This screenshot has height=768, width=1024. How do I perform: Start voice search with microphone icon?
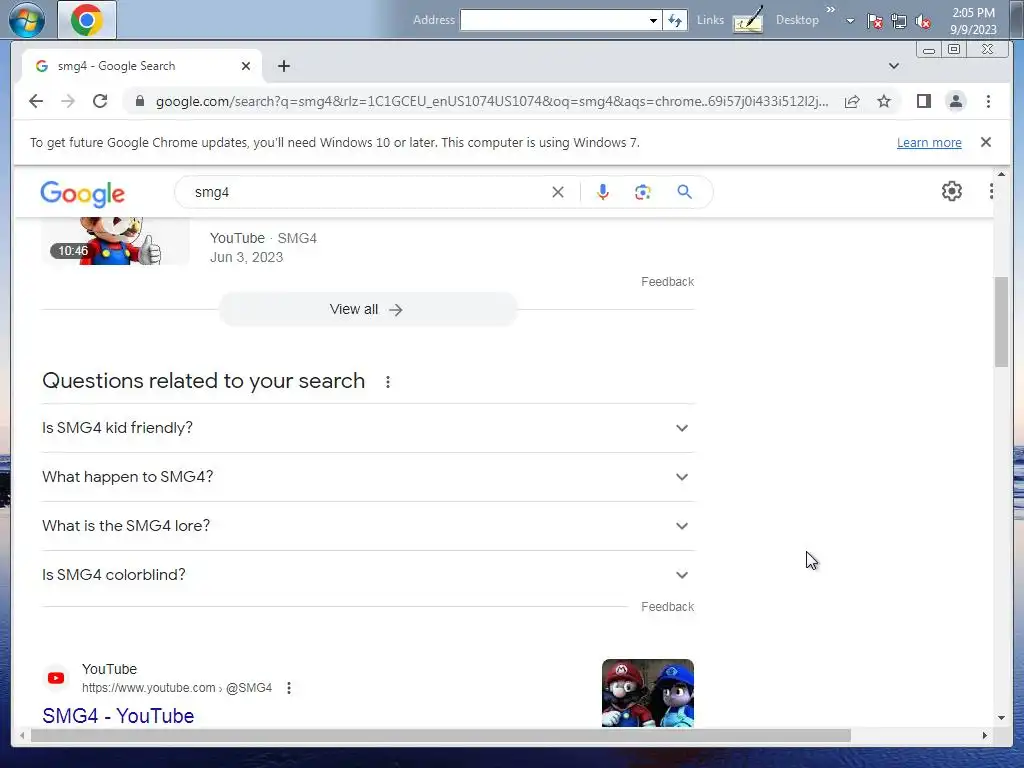603,192
